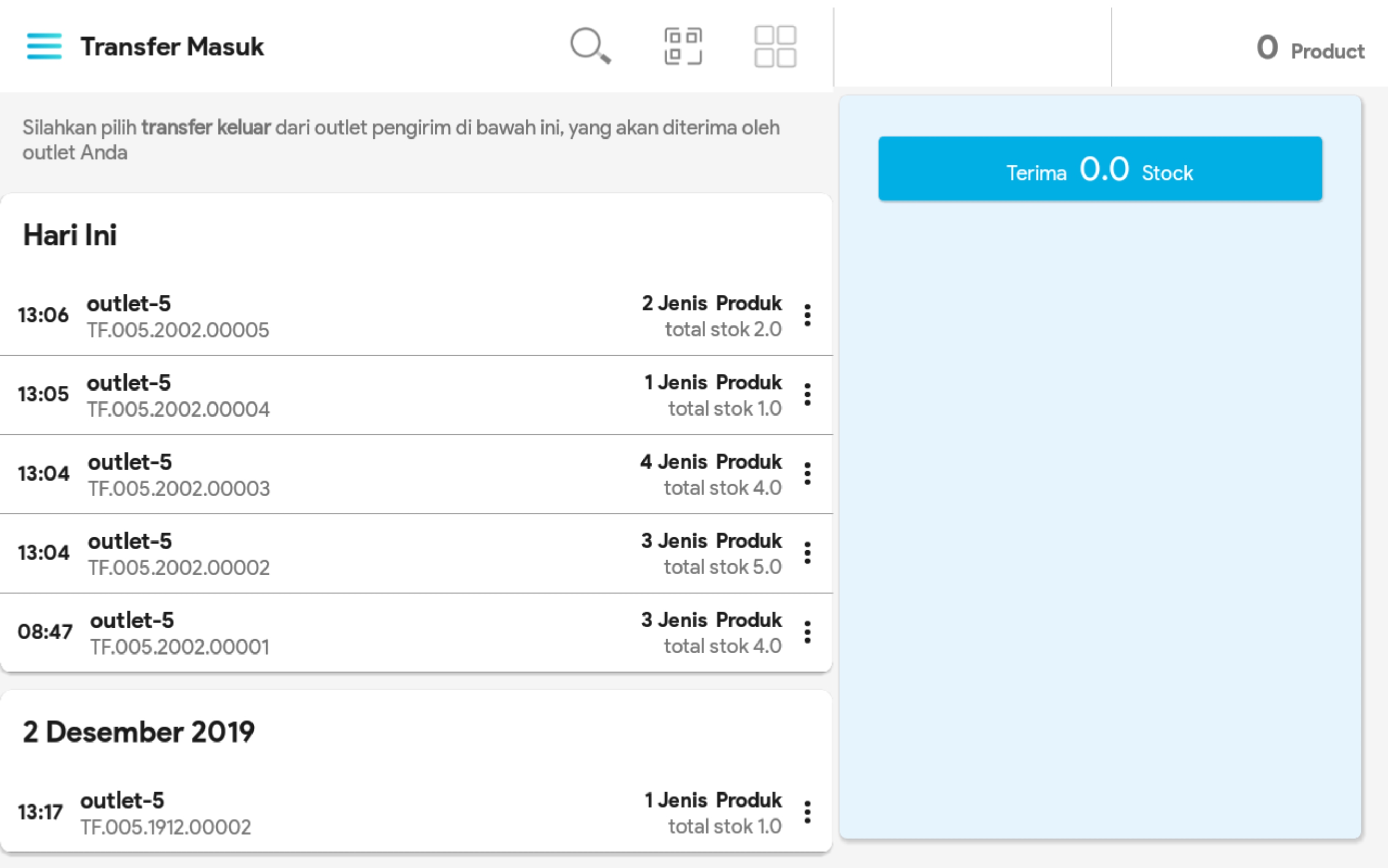1388x868 pixels.
Task: Open three-dot menu for TF.005.2002.00001
Action: click(807, 632)
